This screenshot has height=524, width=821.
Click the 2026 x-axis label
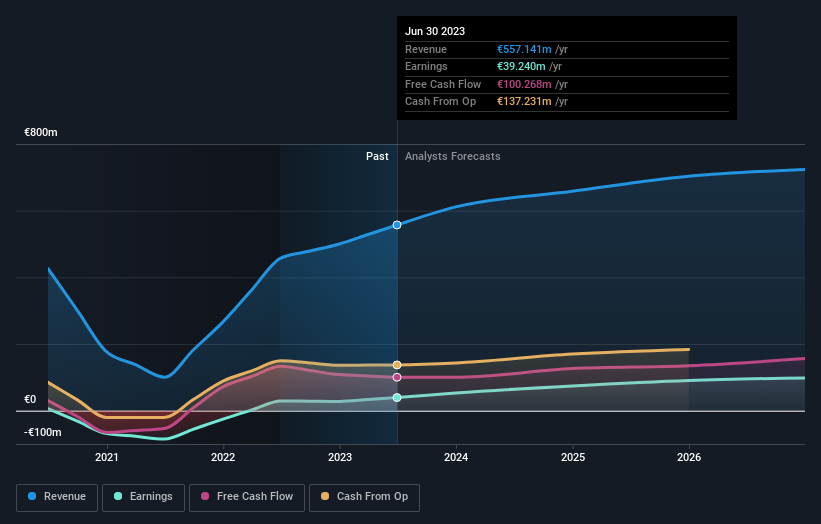[689, 457]
